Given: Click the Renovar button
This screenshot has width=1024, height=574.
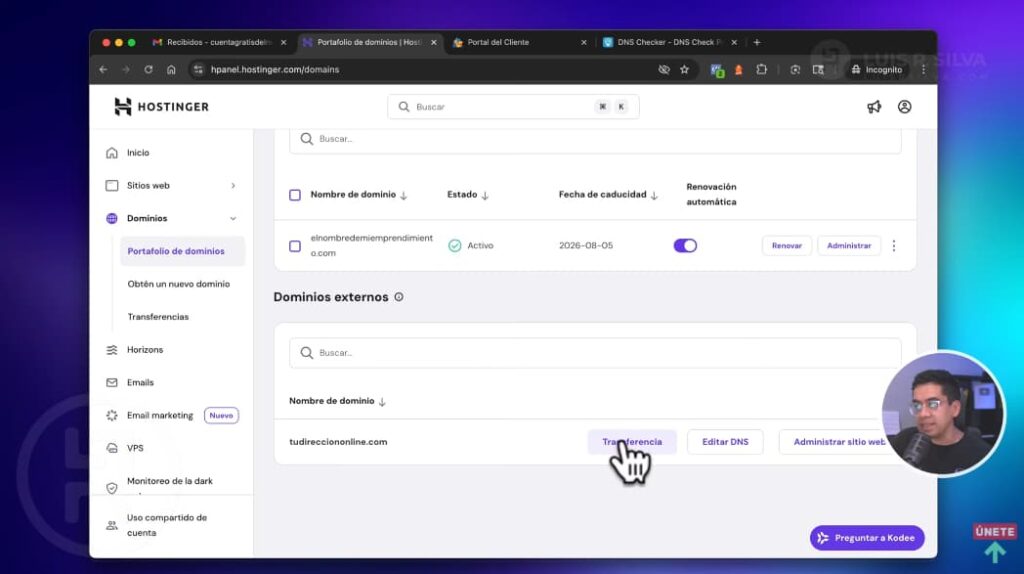Looking at the screenshot, I should click(x=786, y=246).
